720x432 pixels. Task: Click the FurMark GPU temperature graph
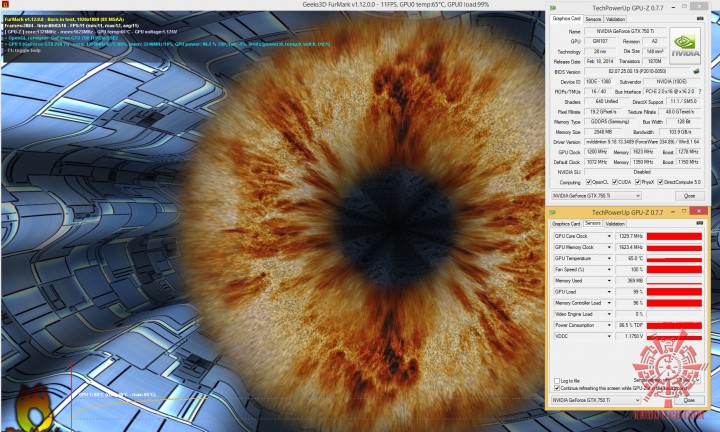coord(138,406)
